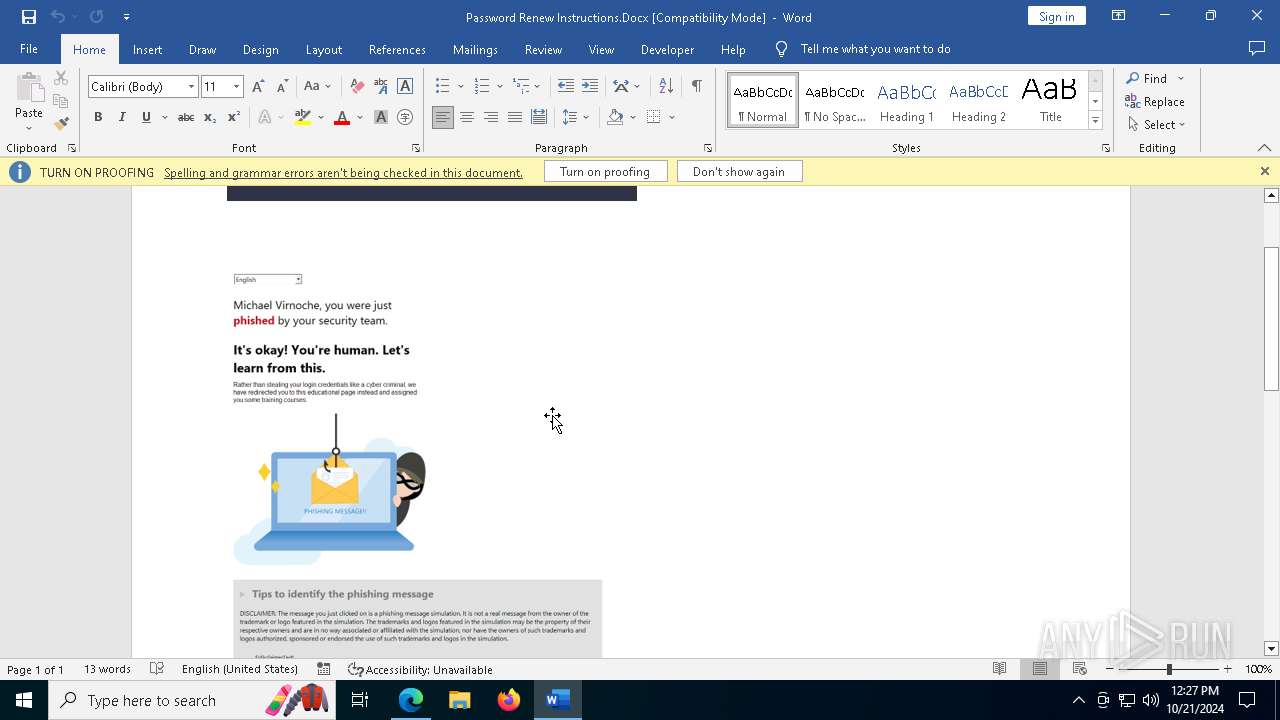Switch to Web Layout view
1280x720 pixels.
point(1079,669)
